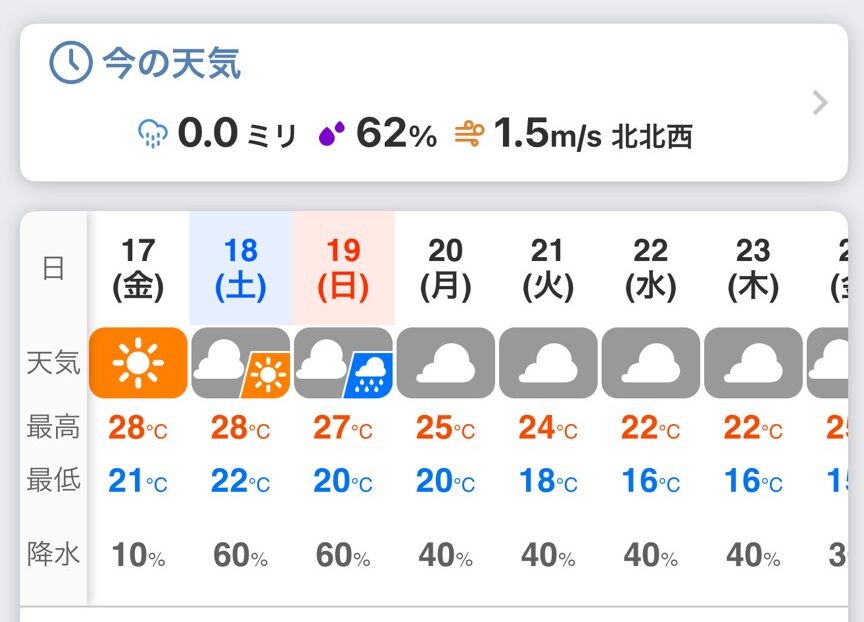Viewport: 864px width, 622px height.
Task: Click the sunny weather icon for the 17th
Action: (138, 362)
